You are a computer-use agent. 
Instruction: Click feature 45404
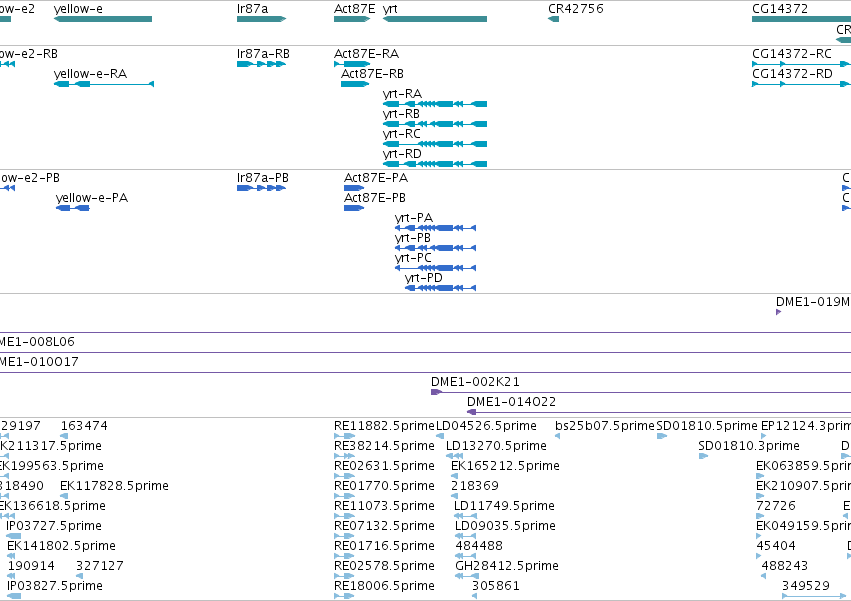776,546
